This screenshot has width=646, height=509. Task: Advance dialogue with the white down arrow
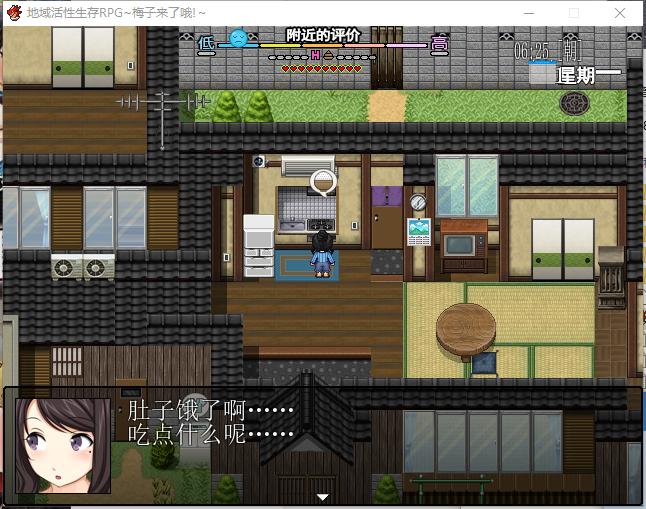(323, 497)
